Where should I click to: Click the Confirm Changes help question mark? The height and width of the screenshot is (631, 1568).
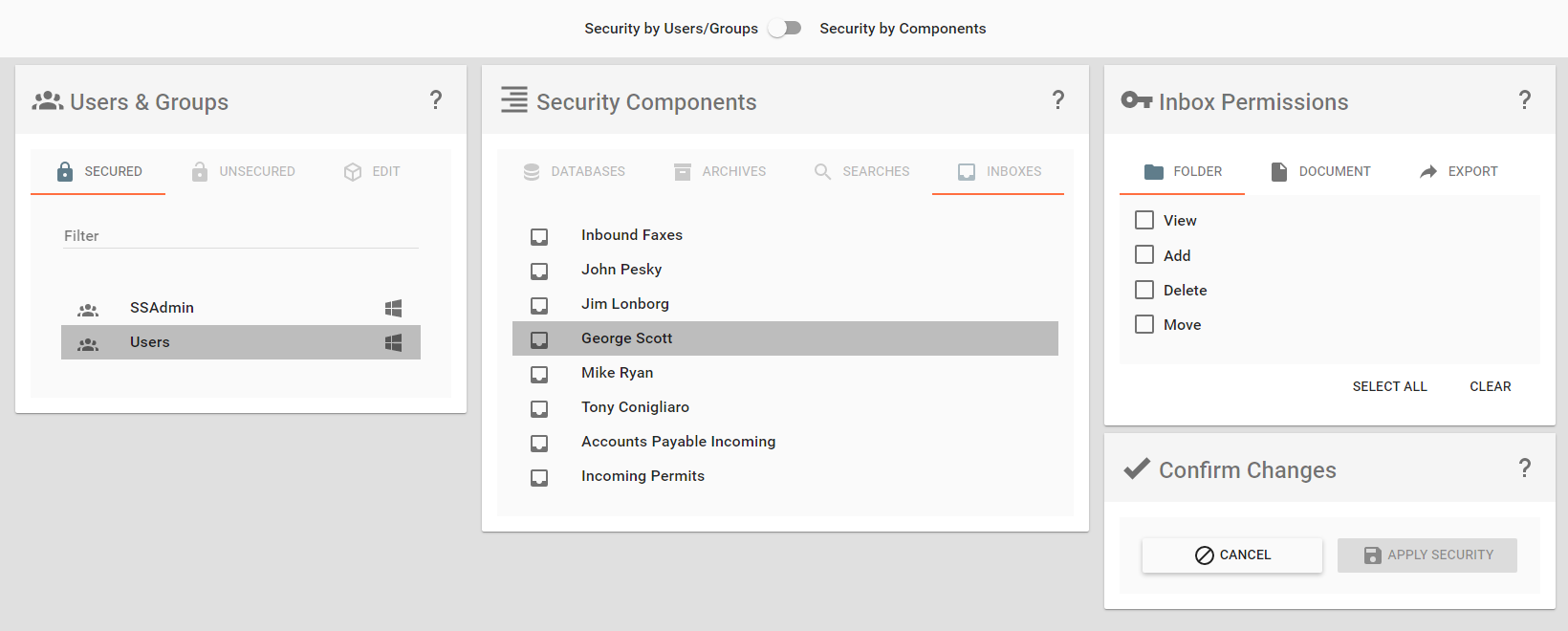coord(1525,468)
